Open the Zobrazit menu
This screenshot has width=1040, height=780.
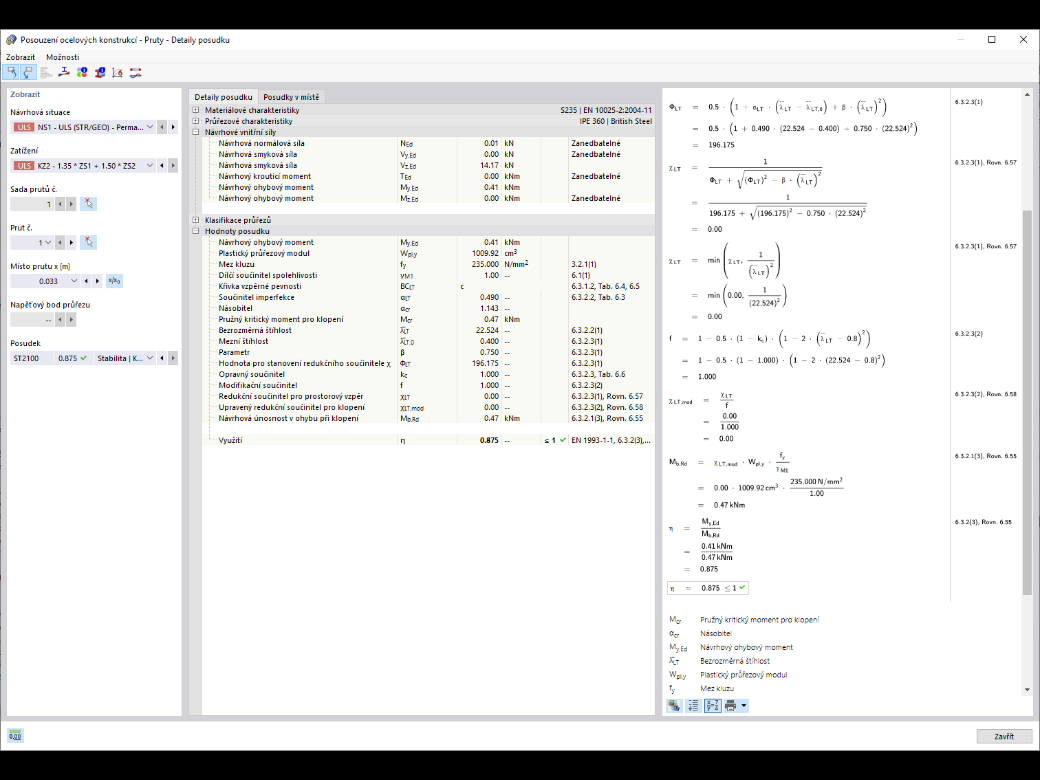click(x=21, y=57)
